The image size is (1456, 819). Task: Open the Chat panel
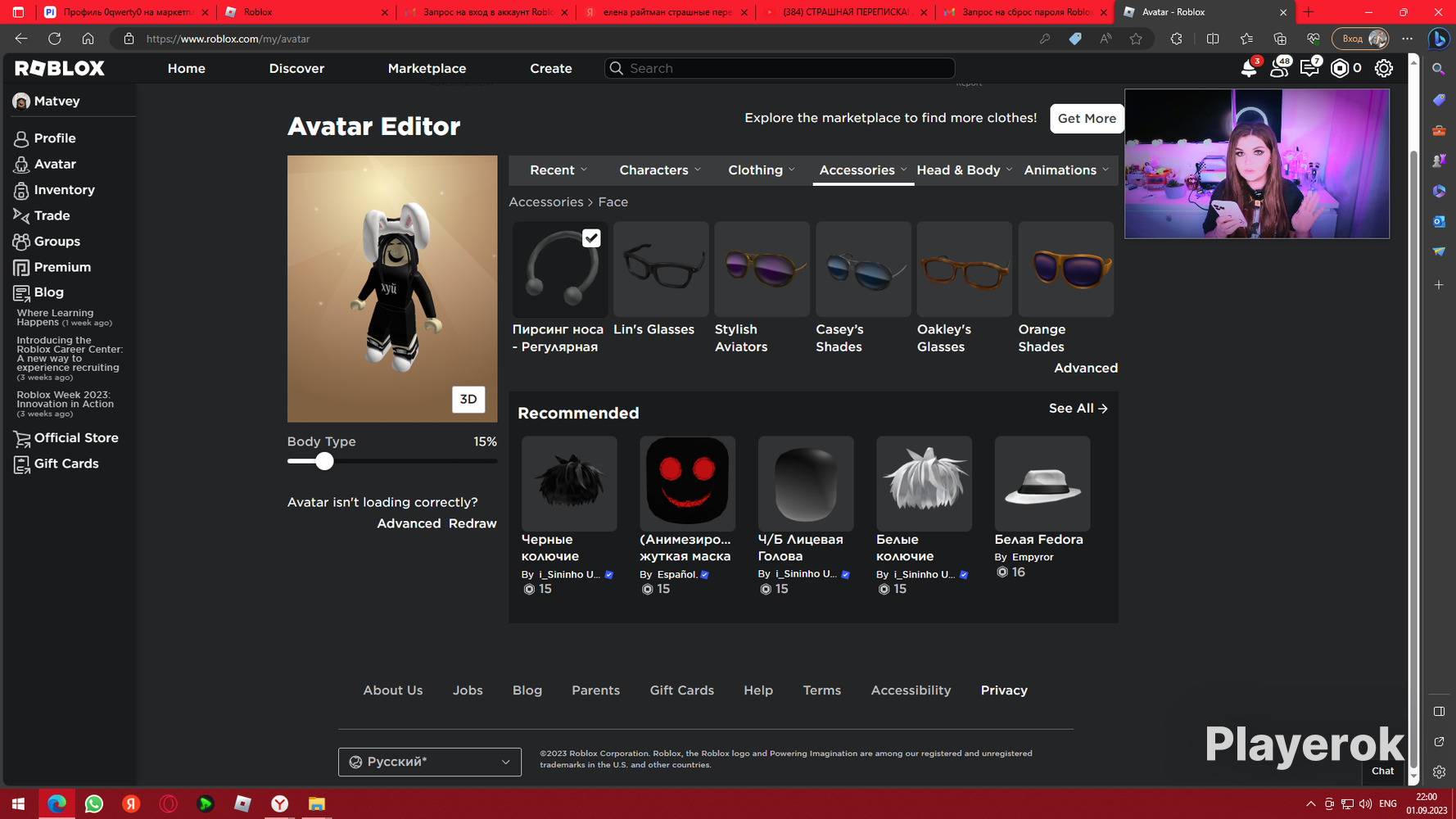point(1383,771)
